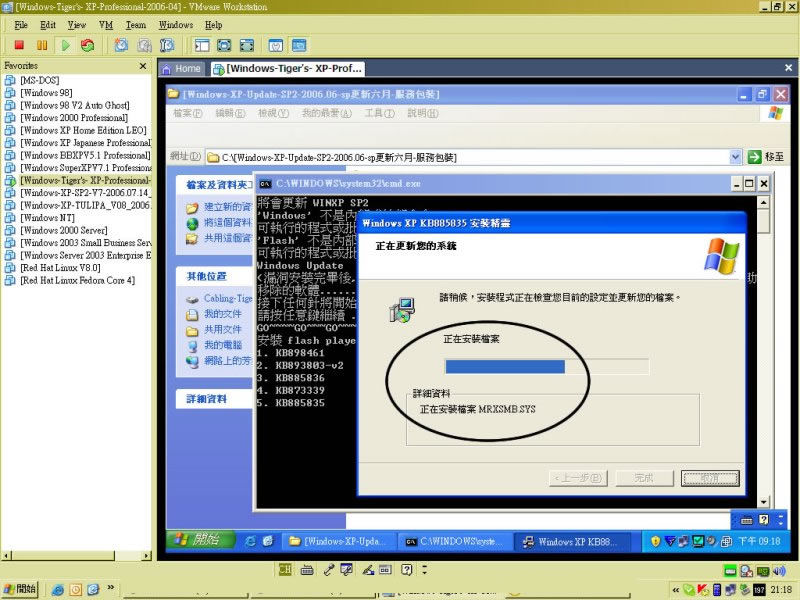Image resolution: width=800 pixels, height=600 pixels.
Task: Open the Windows menu in VMware
Action: point(176,25)
